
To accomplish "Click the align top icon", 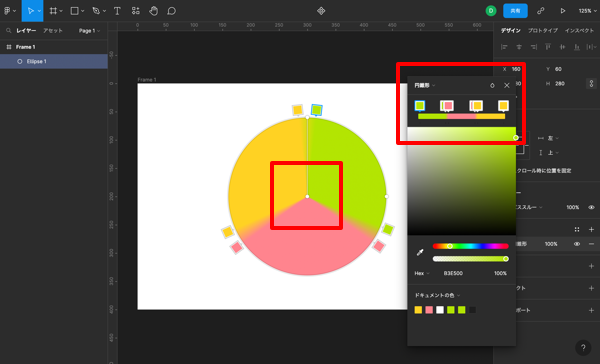I will pyautogui.click(x=548, y=47).
